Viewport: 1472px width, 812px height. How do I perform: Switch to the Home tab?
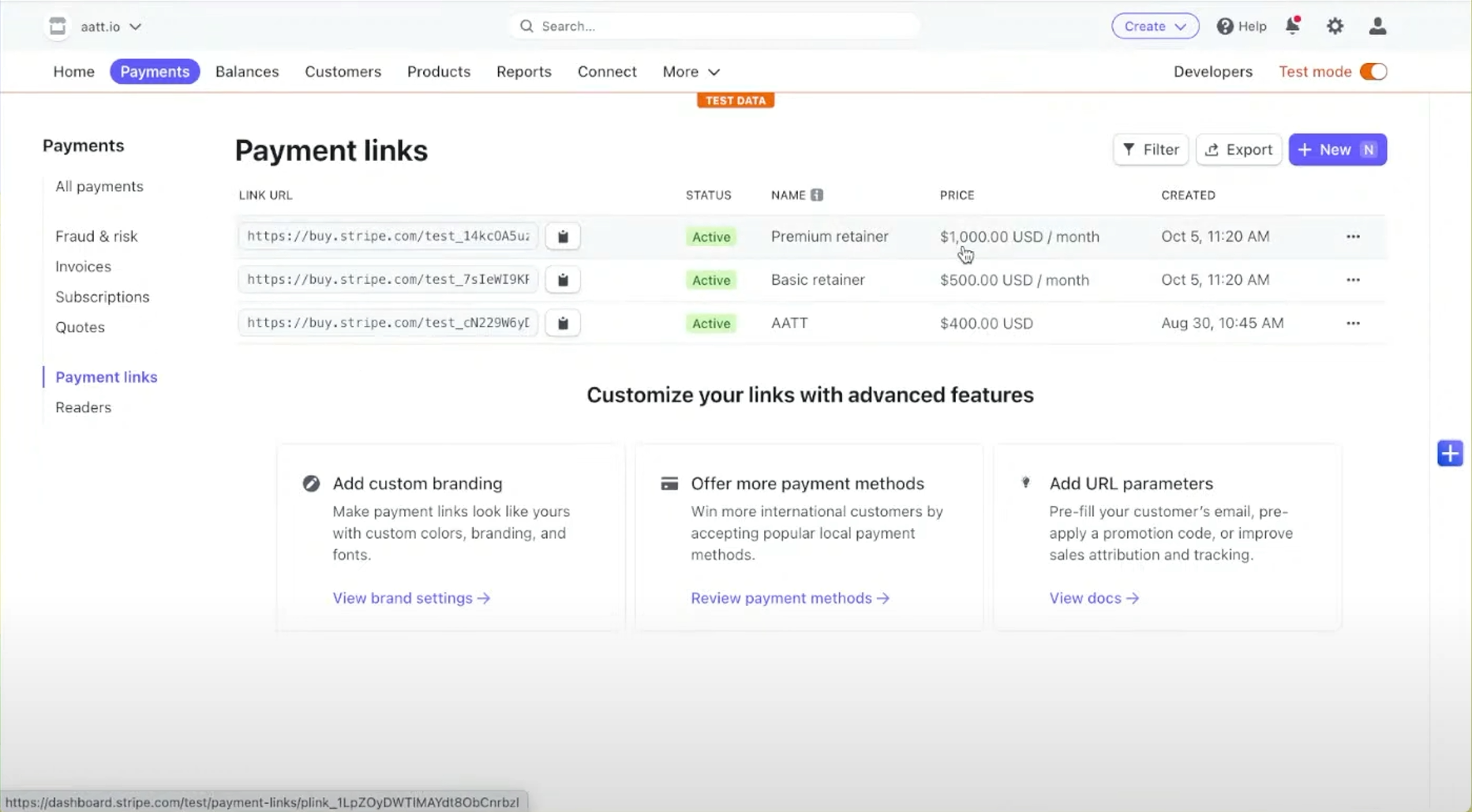tap(73, 71)
